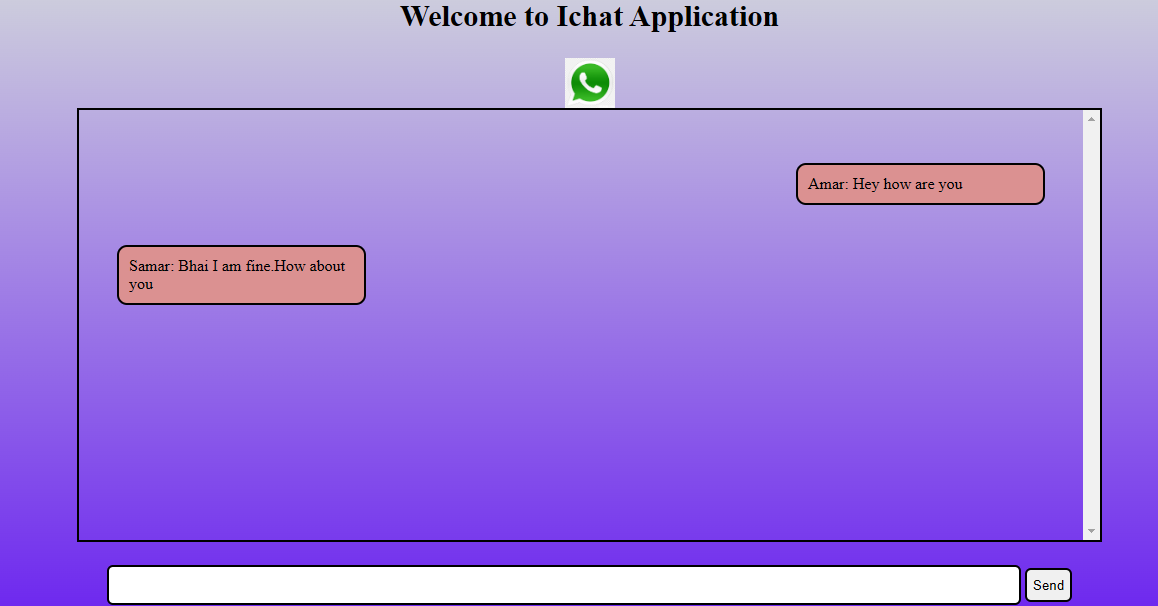Click the Send button
The image size is (1158, 606).
[x=1048, y=585]
